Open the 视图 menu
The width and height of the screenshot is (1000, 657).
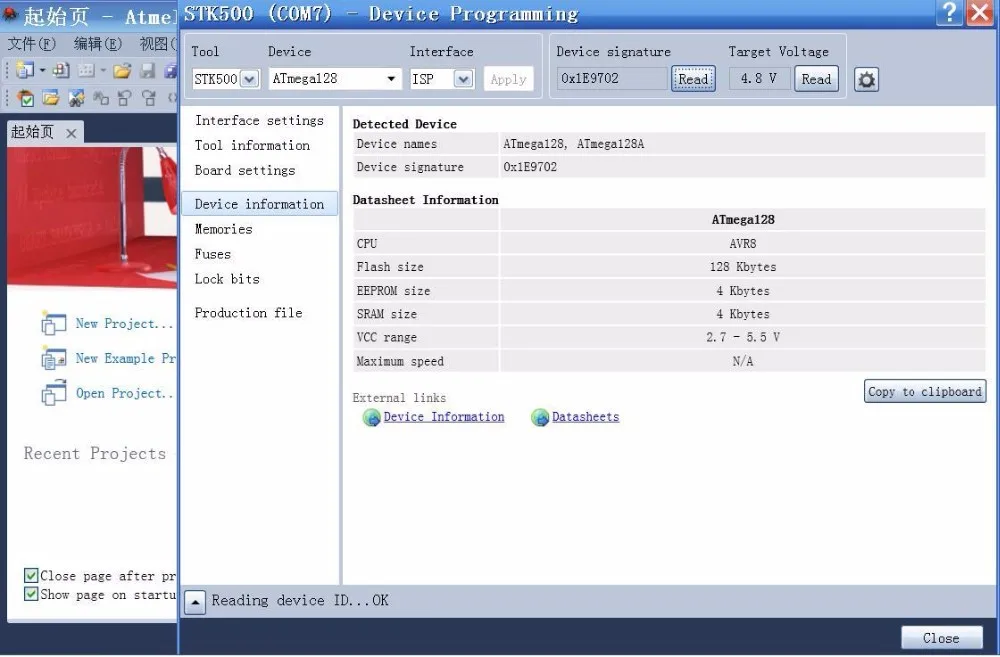tap(156, 43)
